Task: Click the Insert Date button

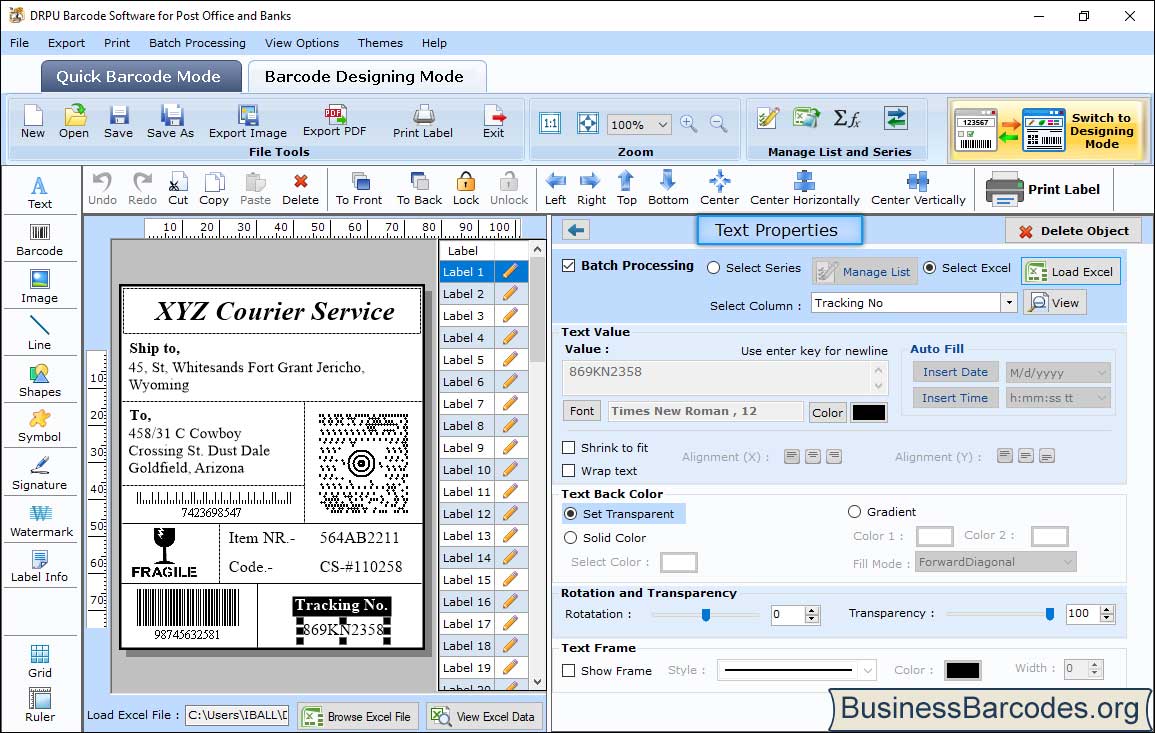Action: (x=955, y=372)
